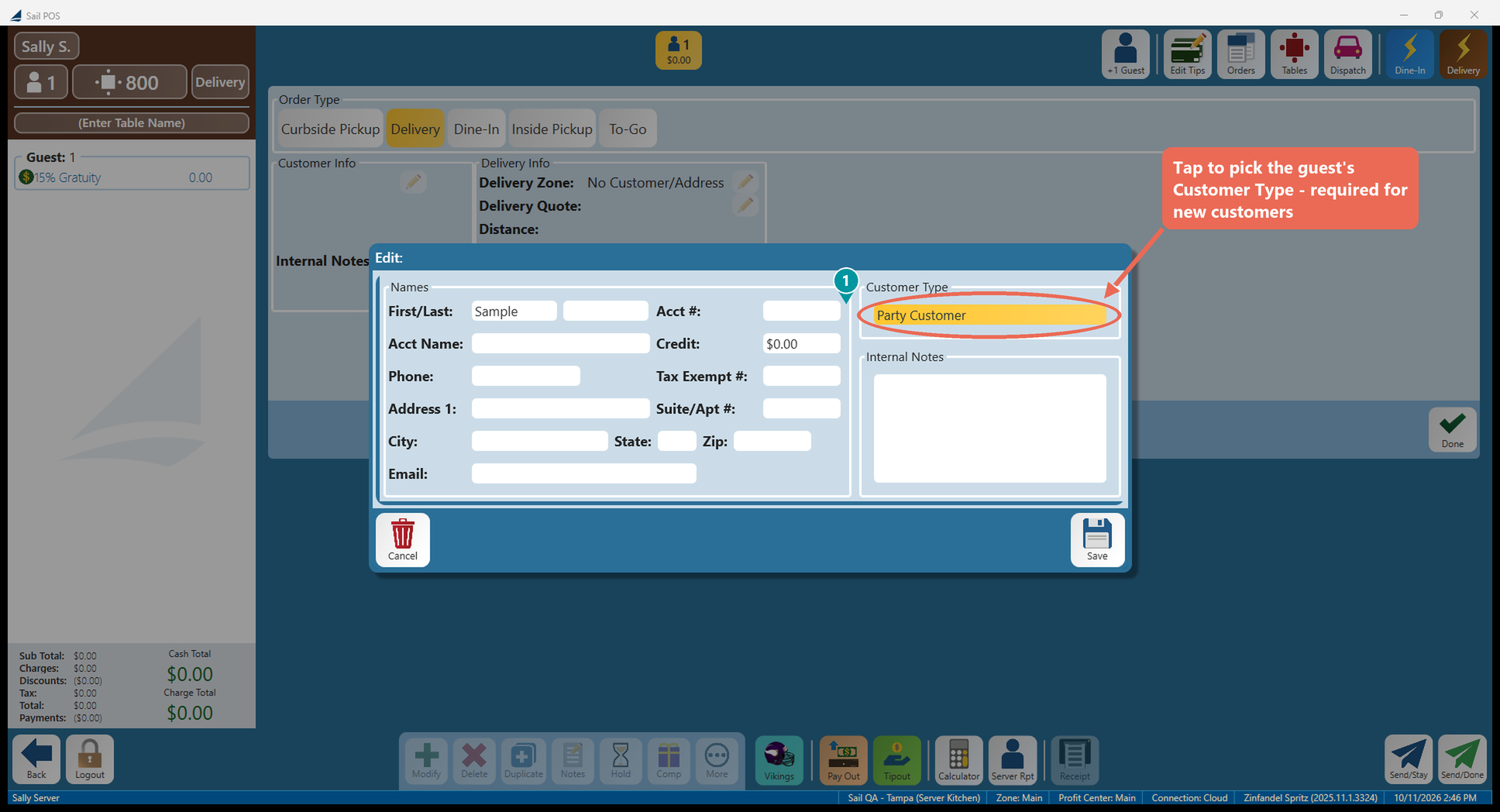Viewport: 1500px width, 812px height.
Task: Open the Orders list
Action: tap(1240, 54)
